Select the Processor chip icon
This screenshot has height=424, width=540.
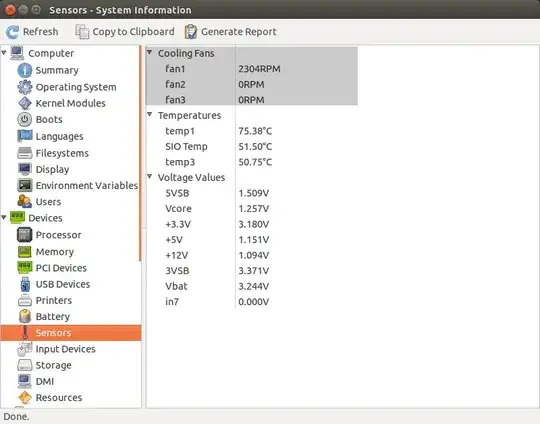[x=24, y=235]
